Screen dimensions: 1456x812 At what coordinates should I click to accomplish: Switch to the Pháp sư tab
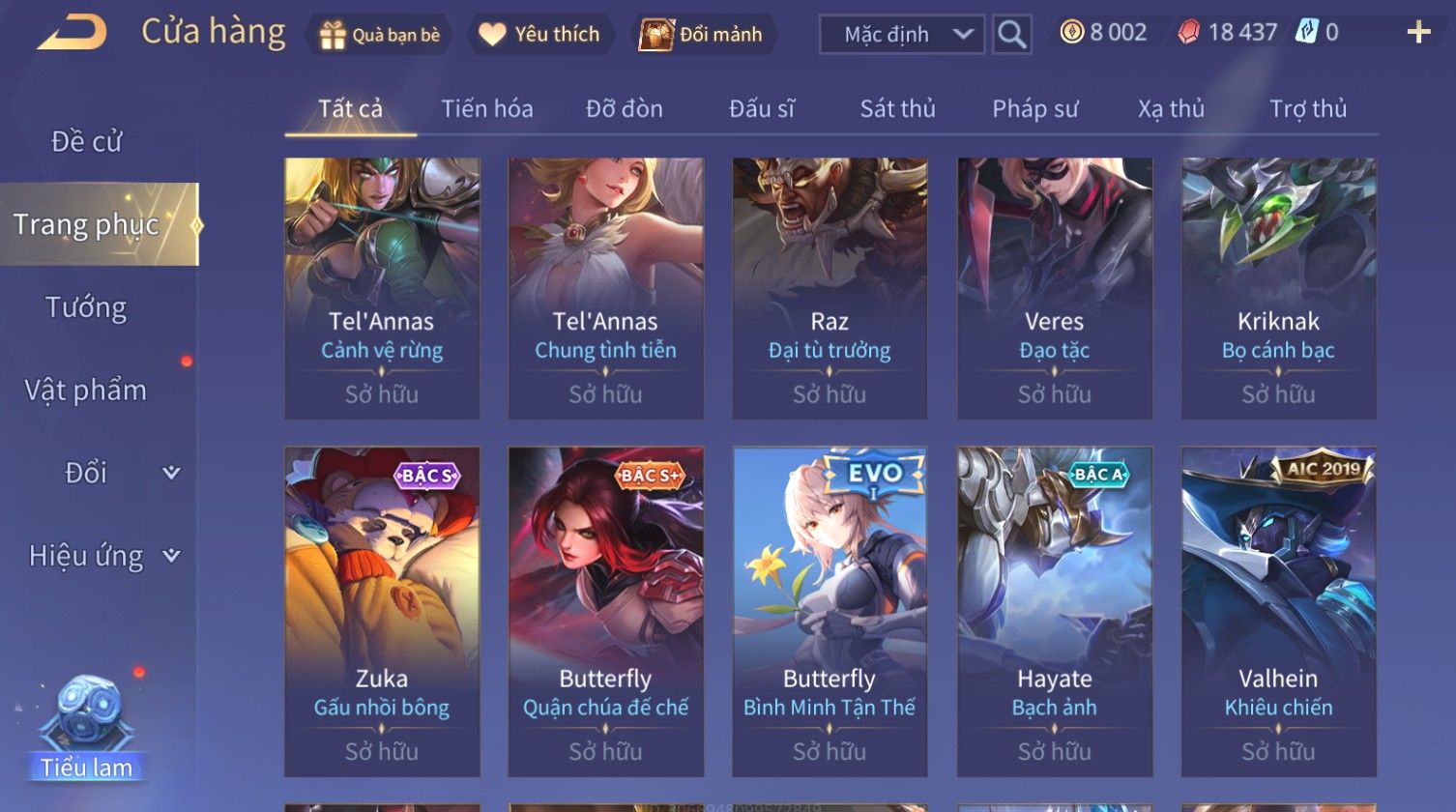[x=1034, y=108]
